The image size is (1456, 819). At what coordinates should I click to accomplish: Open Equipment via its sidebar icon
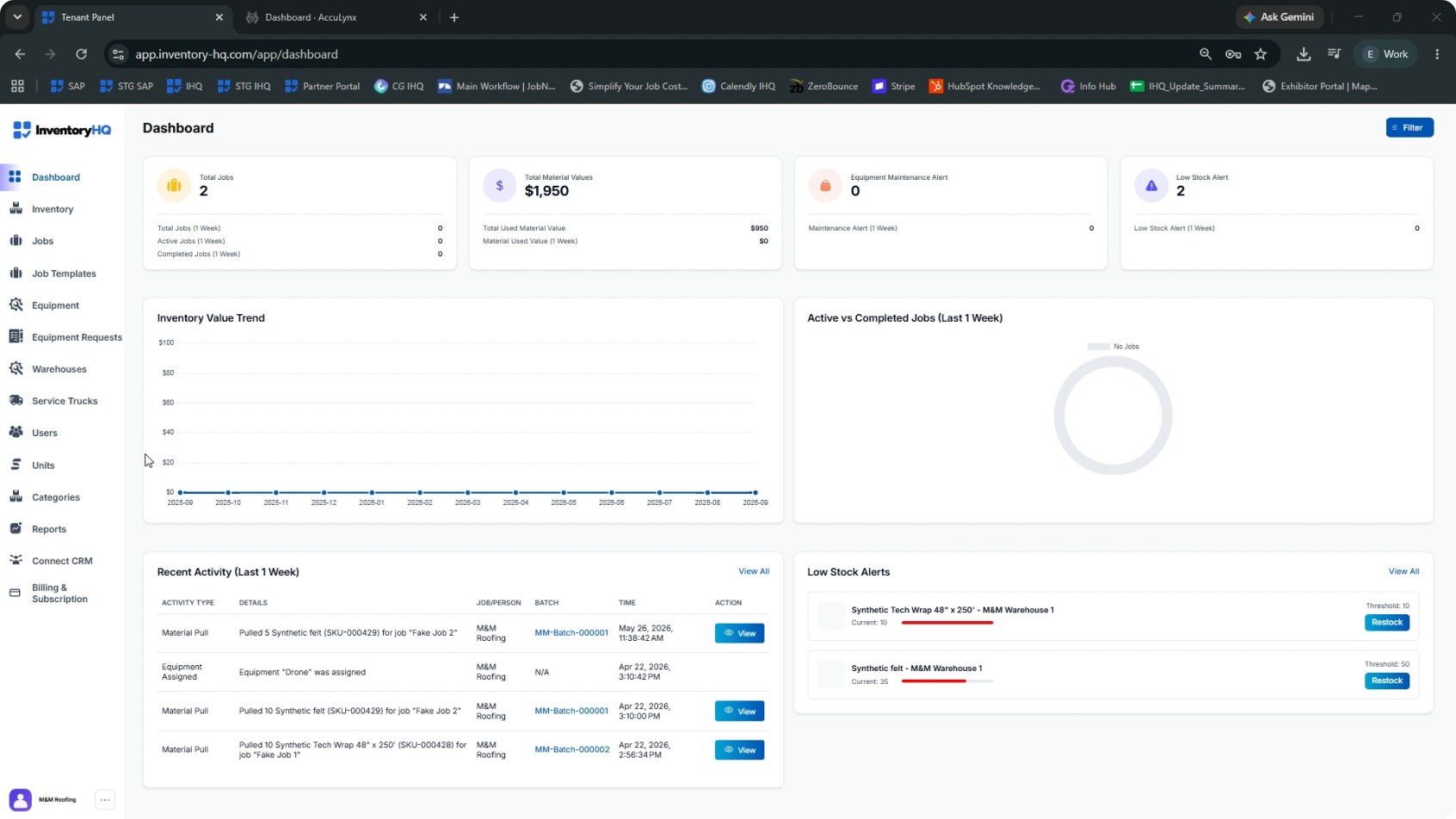(15, 305)
